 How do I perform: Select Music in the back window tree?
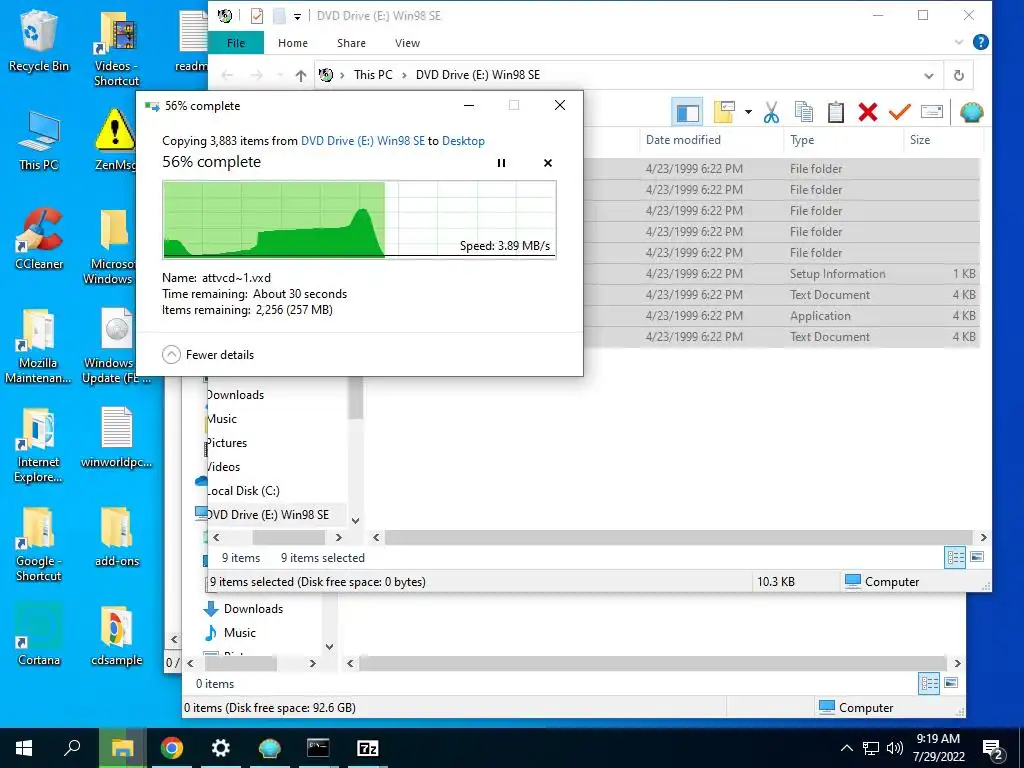[x=231, y=633]
